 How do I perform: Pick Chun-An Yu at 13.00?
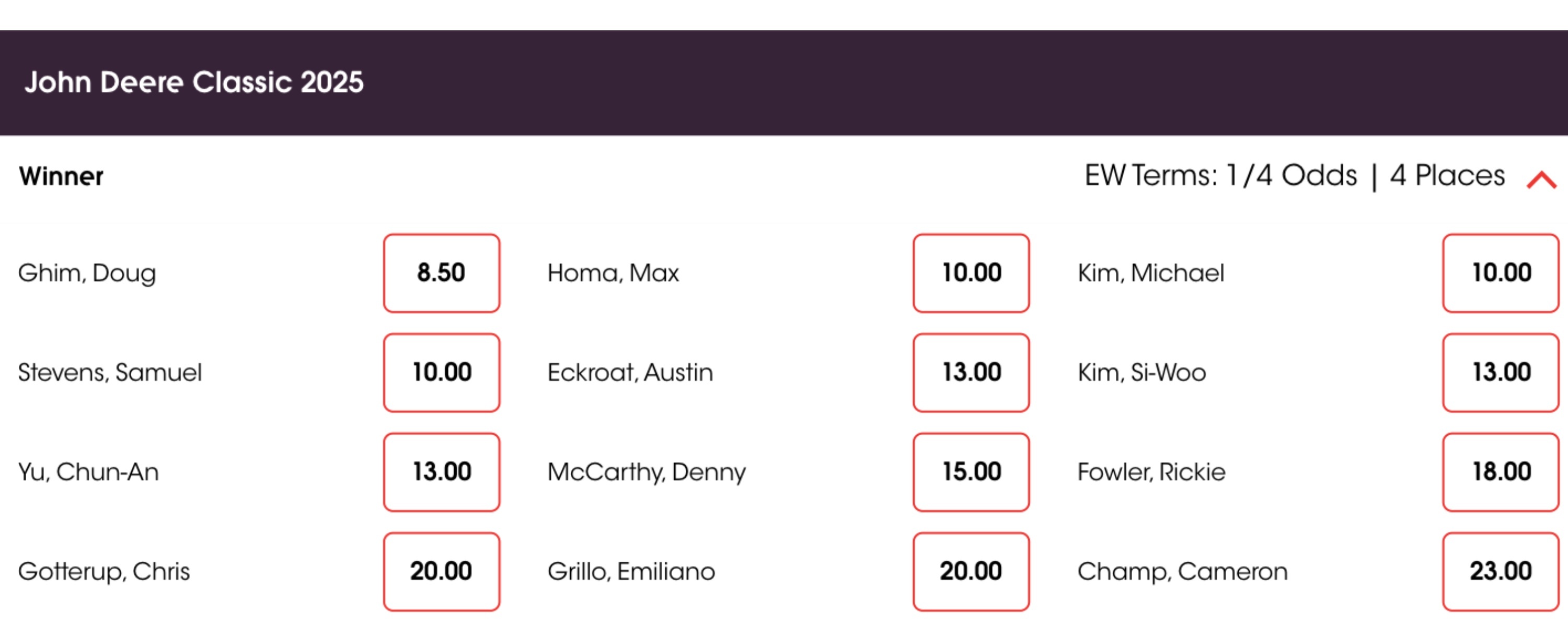pyautogui.click(x=441, y=472)
